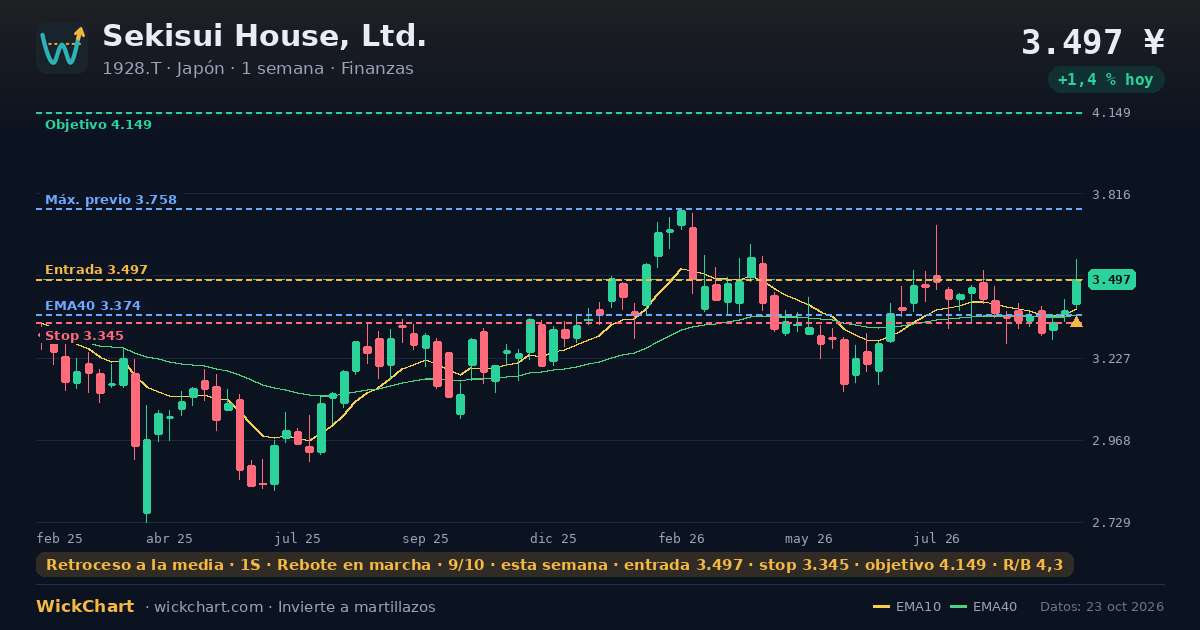Click the '4.149' value on the price axis

[x=1112, y=112]
